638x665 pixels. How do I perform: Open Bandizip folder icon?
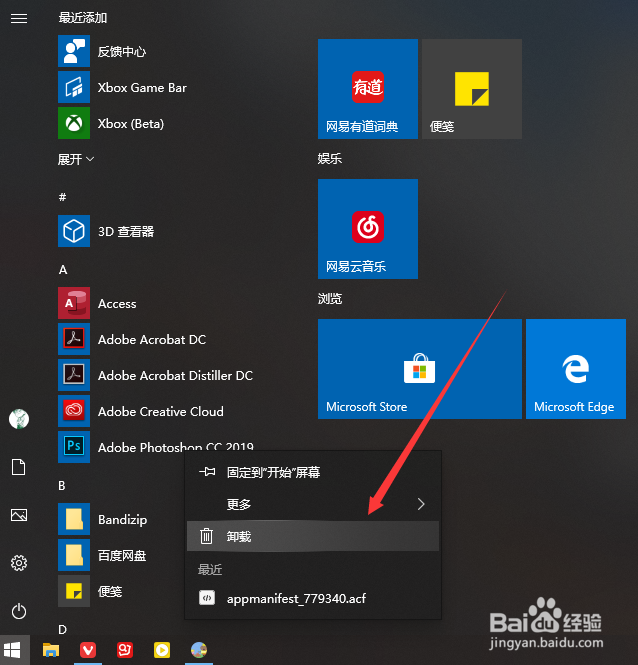tap(74, 519)
